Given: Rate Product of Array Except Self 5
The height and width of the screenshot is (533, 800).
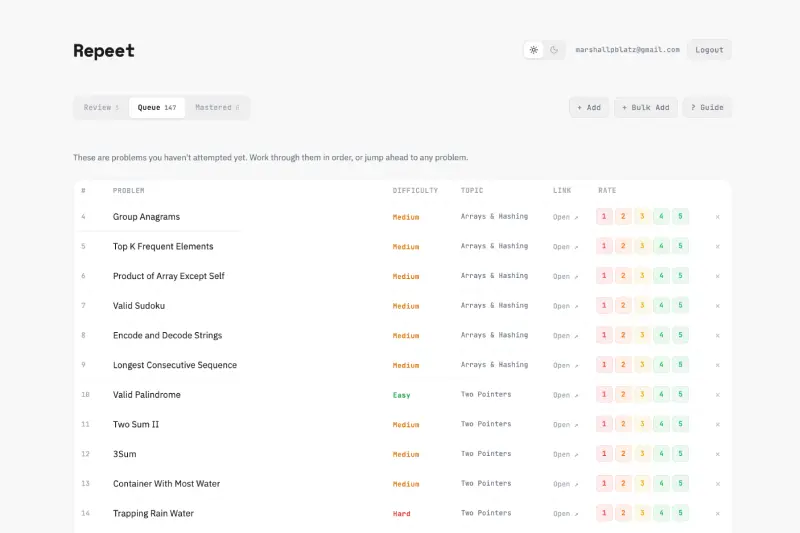Looking at the screenshot, I should [x=680, y=276].
